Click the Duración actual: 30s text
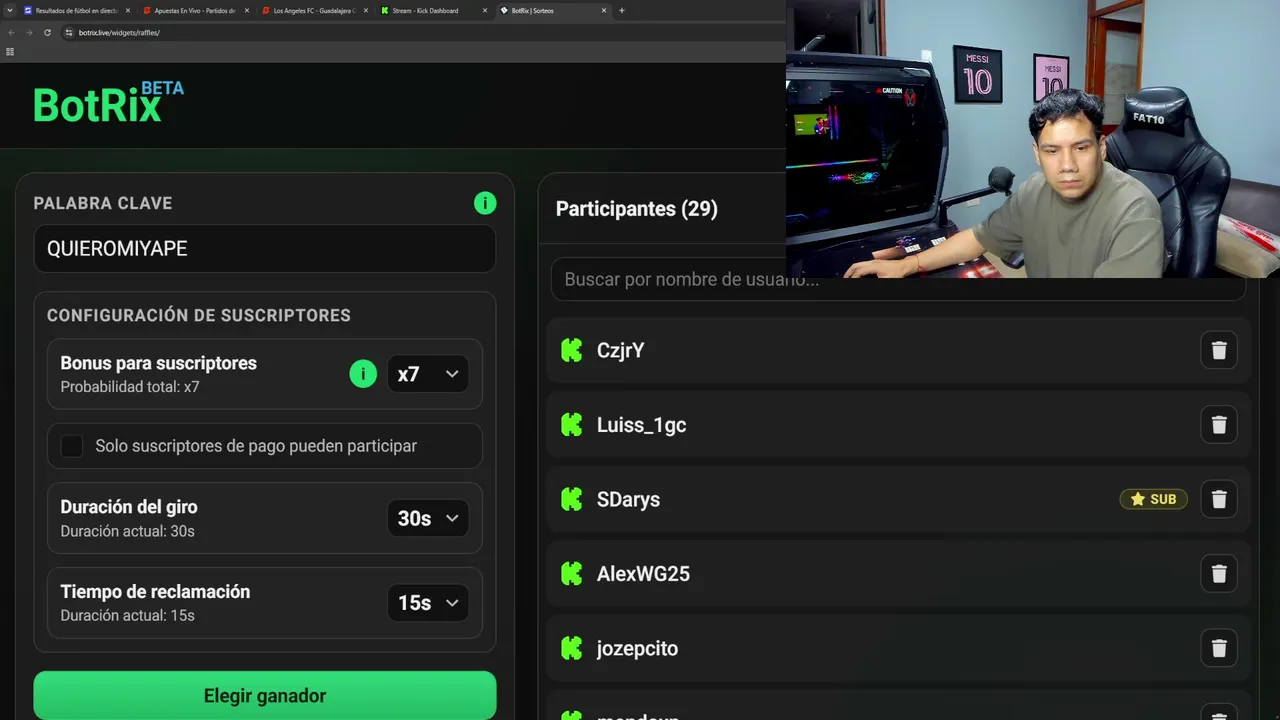Viewport: 1280px width, 720px height. point(127,531)
